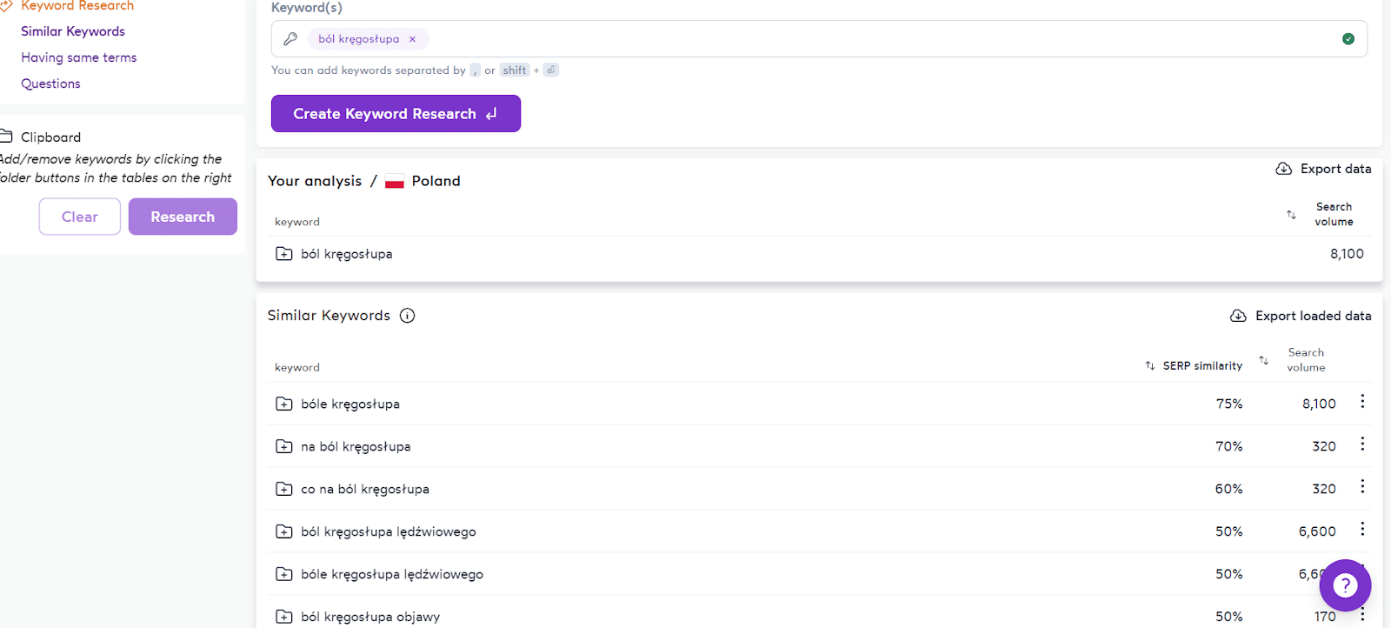Click the Your analysis heading

(x=315, y=181)
